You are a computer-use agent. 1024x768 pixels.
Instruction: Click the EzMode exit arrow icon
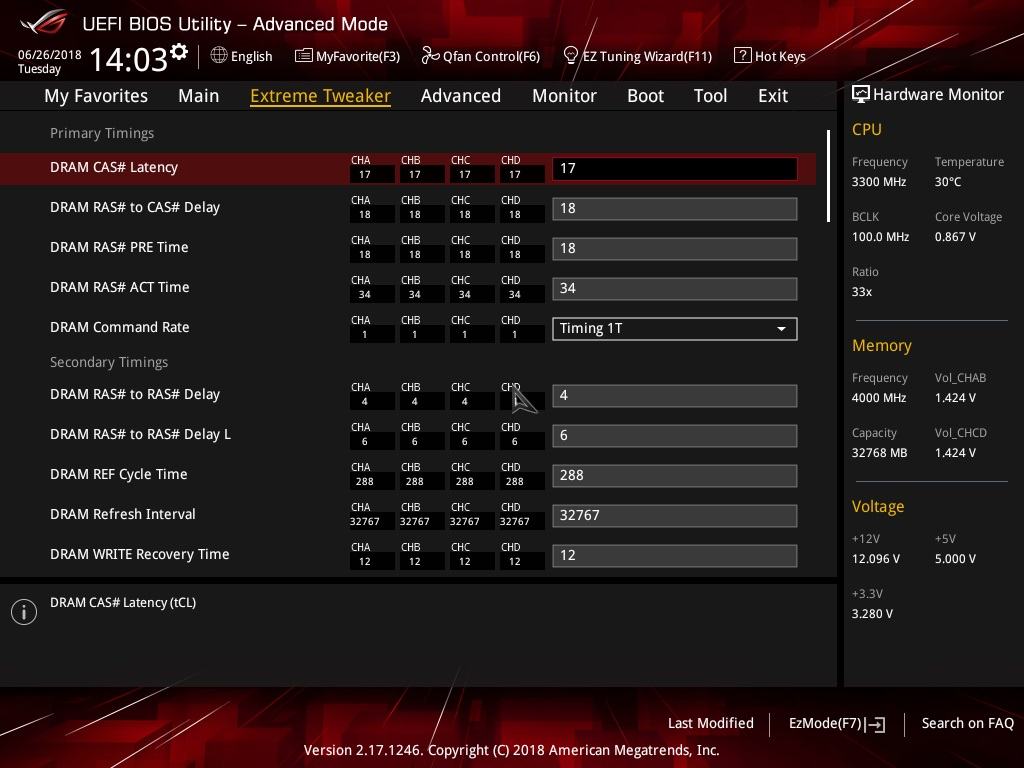point(875,724)
